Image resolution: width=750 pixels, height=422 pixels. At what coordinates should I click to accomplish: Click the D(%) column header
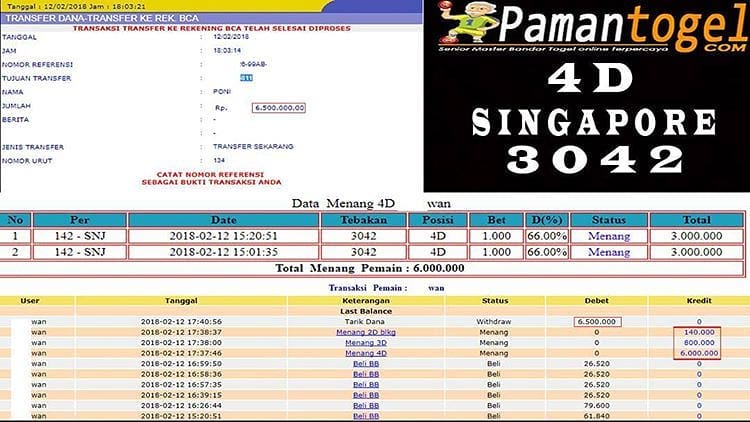(547, 220)
